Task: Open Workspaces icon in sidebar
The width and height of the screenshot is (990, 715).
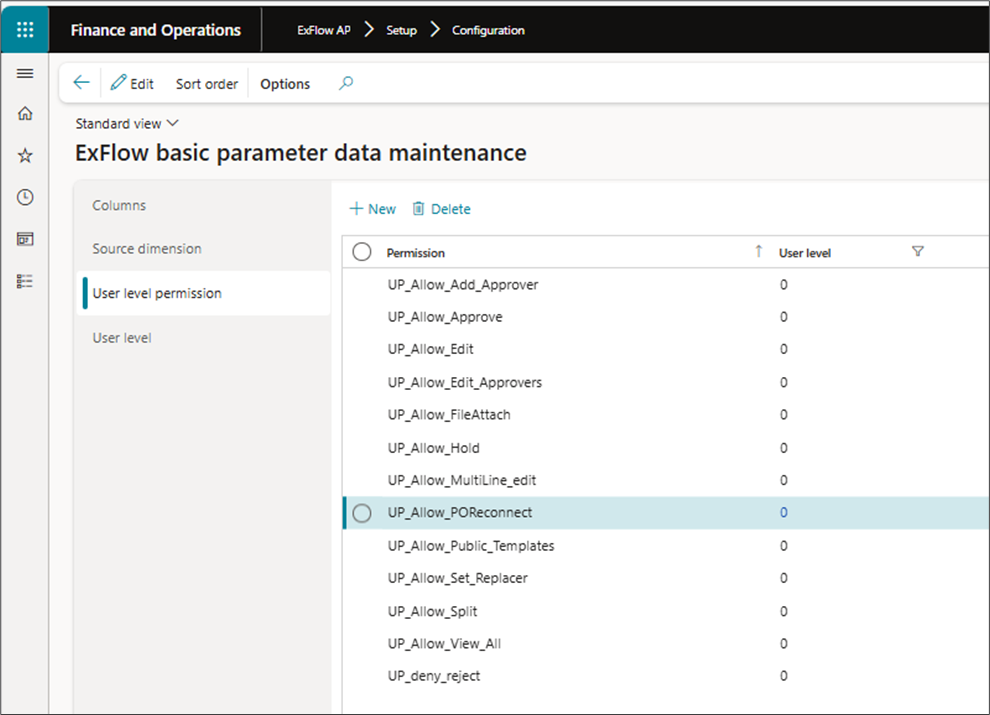Action: tap(25, 239)
